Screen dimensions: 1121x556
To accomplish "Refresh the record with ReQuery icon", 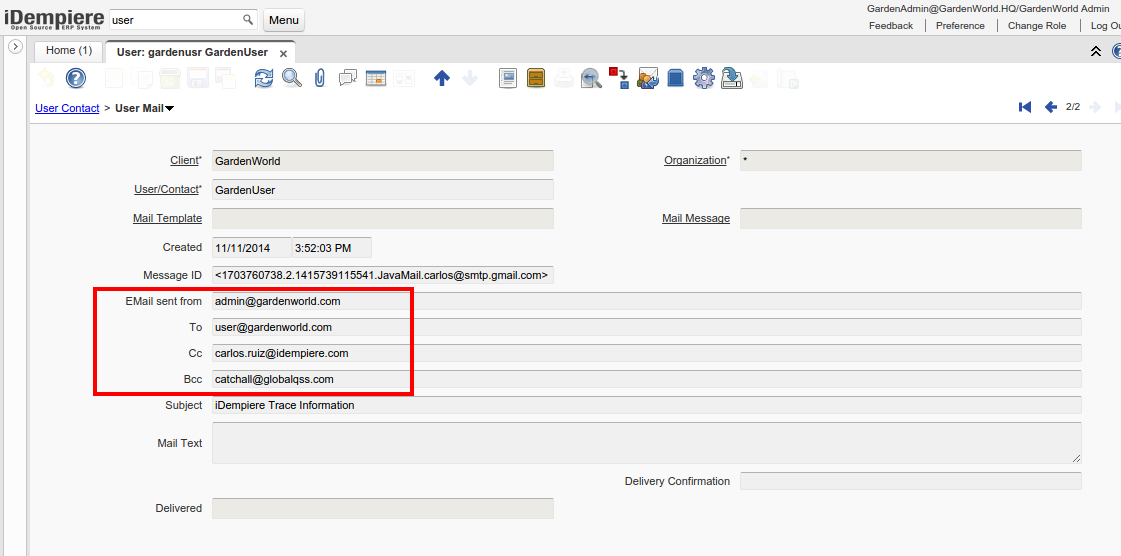I will [264, 78].
